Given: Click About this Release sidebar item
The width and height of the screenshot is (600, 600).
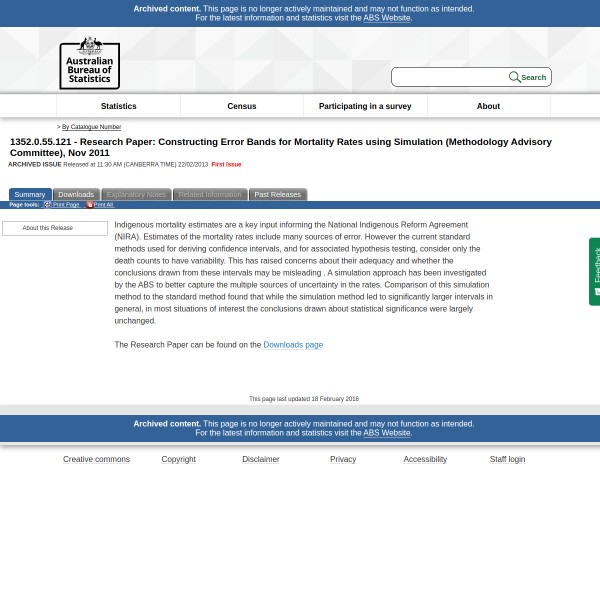Looking at the screenshot, I should tap(54, 228).
